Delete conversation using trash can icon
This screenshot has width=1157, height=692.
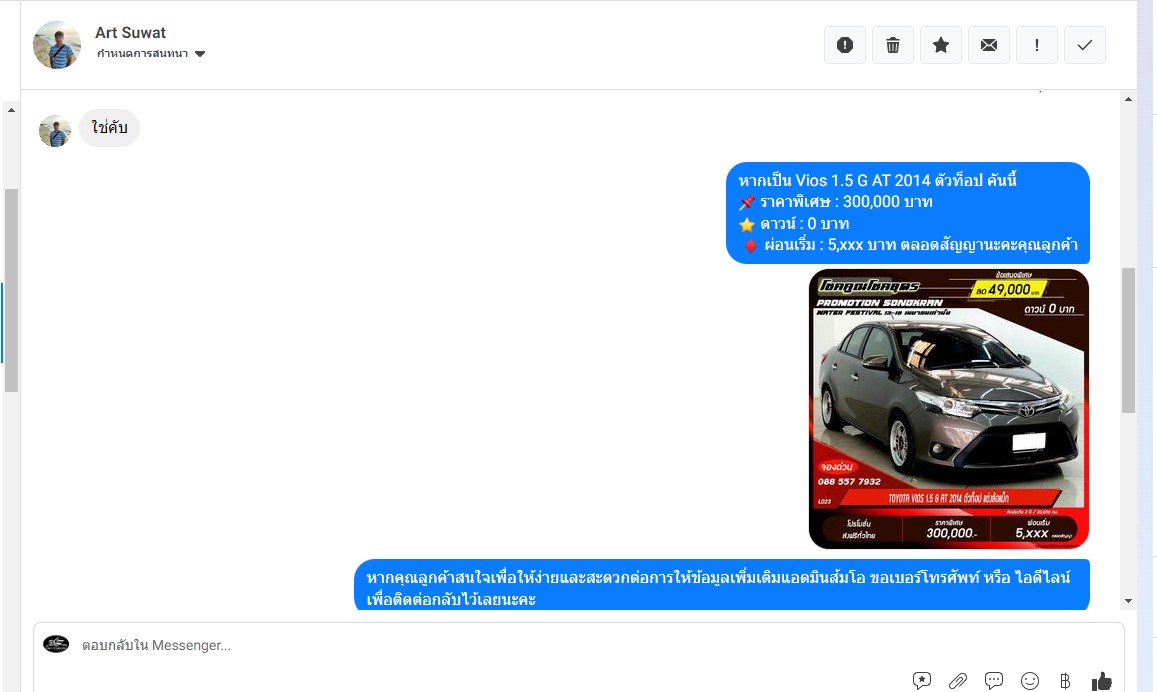click(893, 45)
